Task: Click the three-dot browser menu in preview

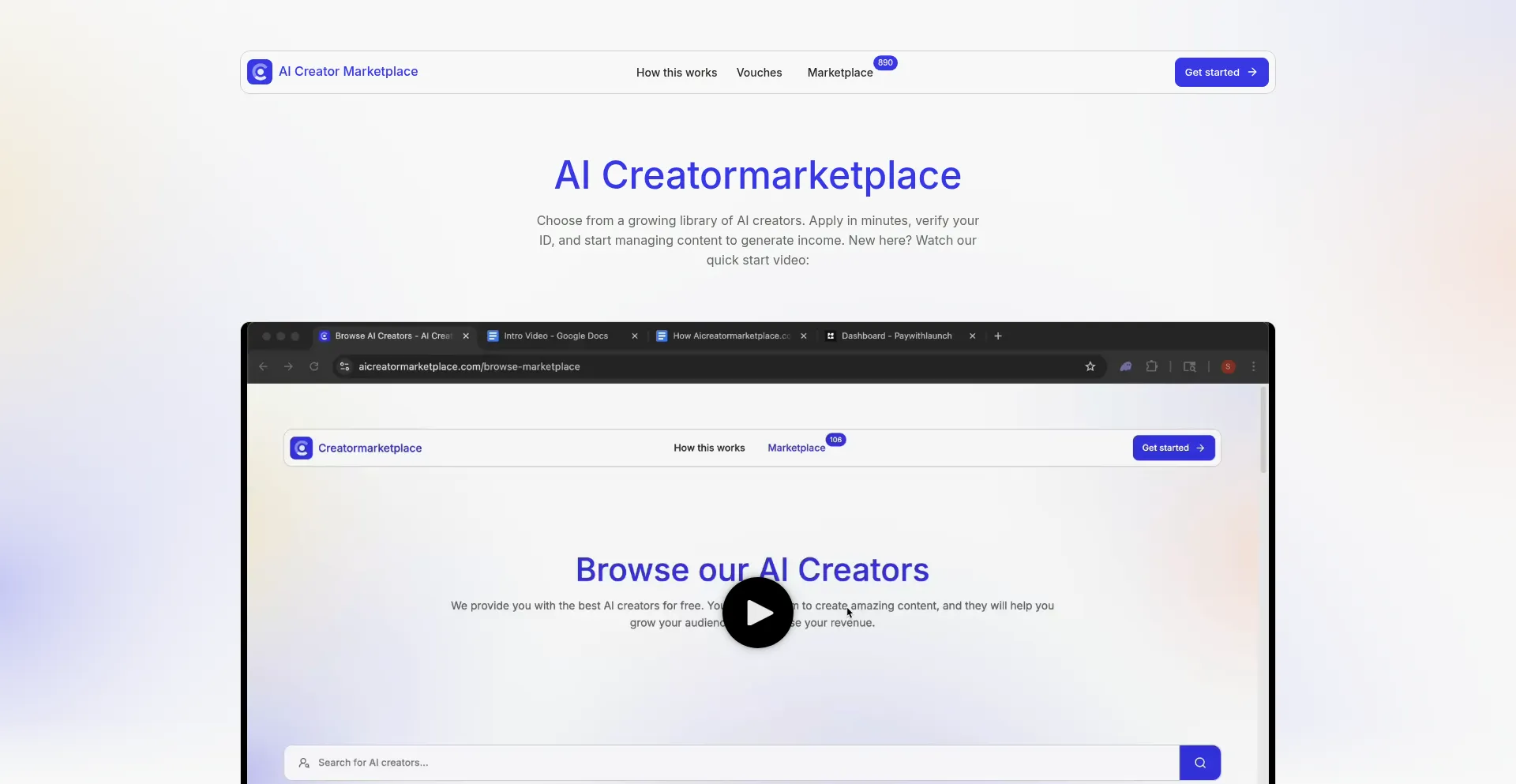Action: tap(1253, 366)
